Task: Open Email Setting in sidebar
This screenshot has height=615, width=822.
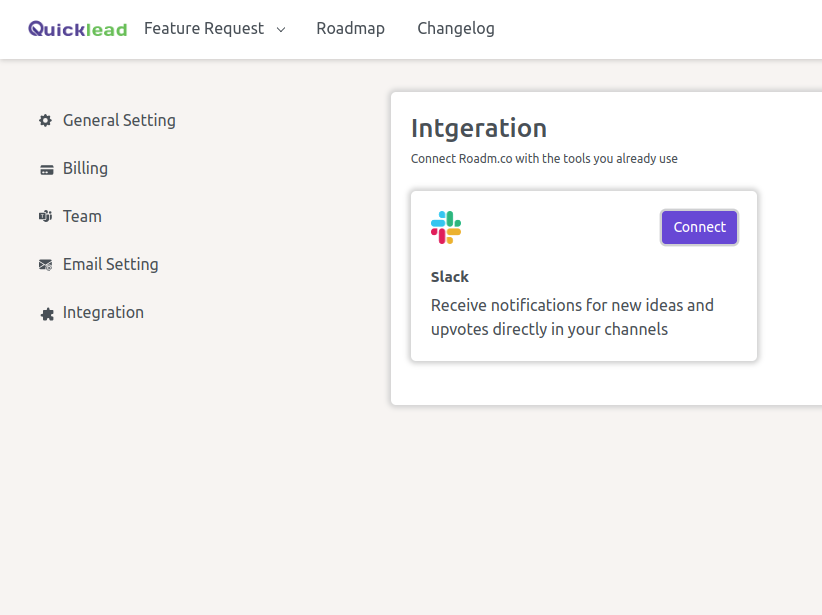Action: click(x=110, y=265)
